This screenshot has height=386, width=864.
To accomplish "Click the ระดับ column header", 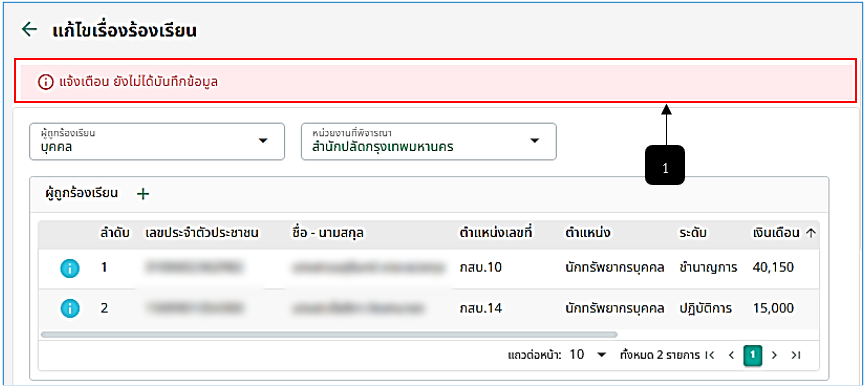I will [x=693, y=233].
